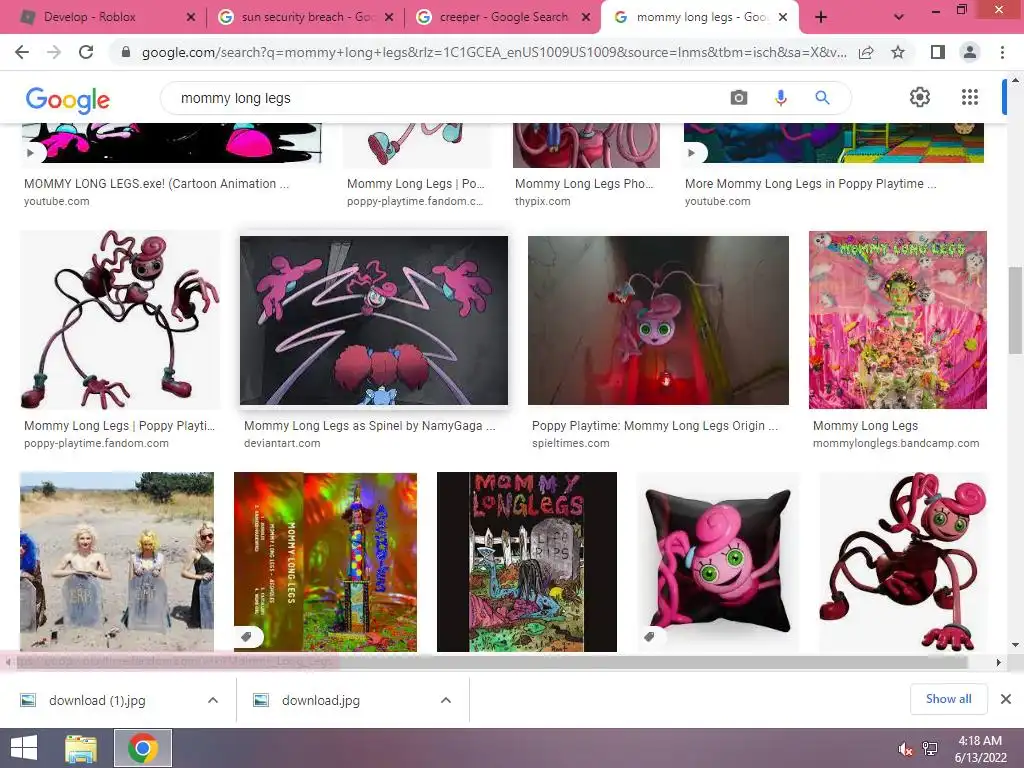Switch to Develop - Roblox tab
1024x768 pixels.
click(89, 18)
